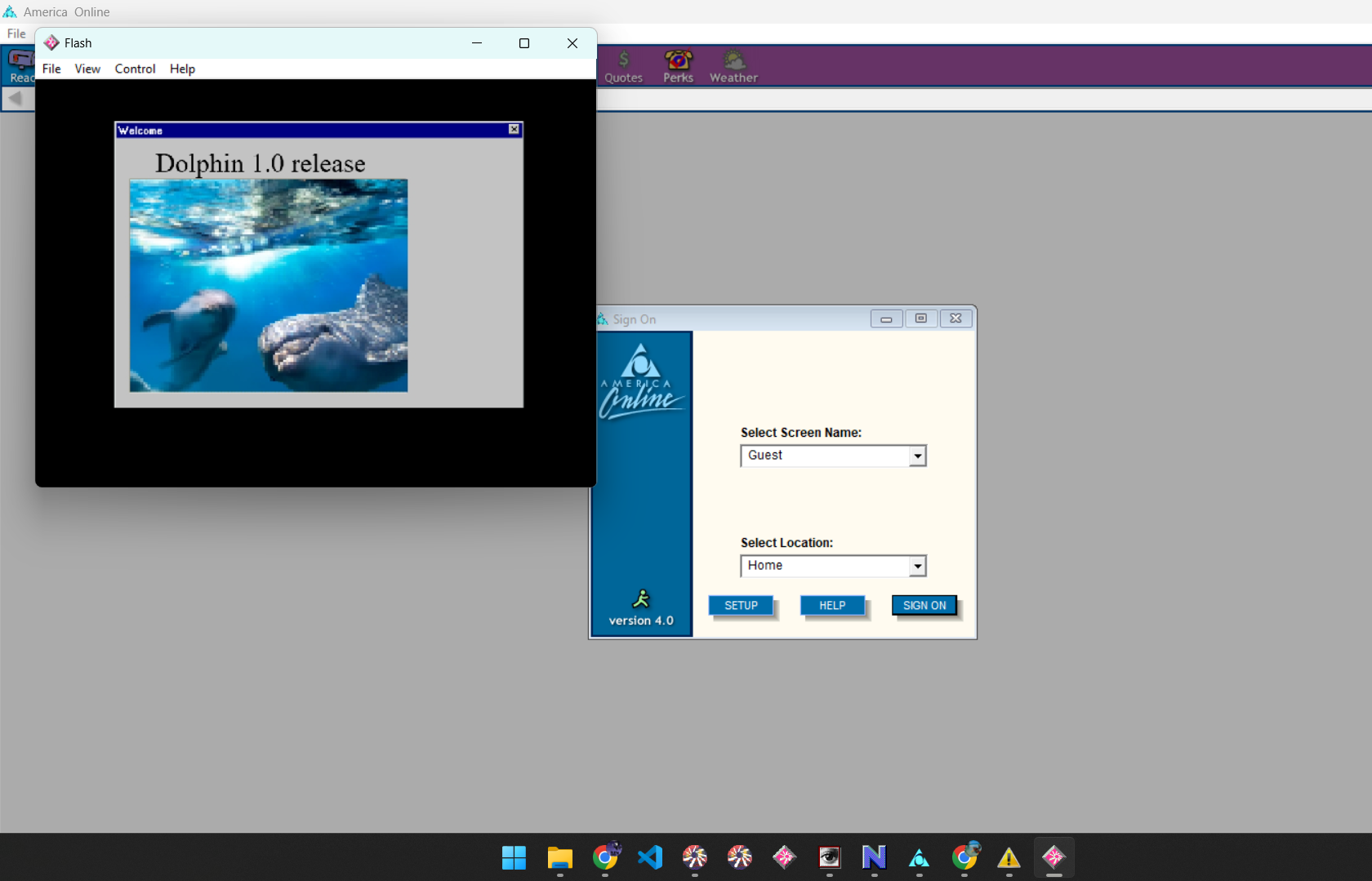Click the "Select Screen Name:" label
This screenshot has height=881, width=1372.
[801, 433]
